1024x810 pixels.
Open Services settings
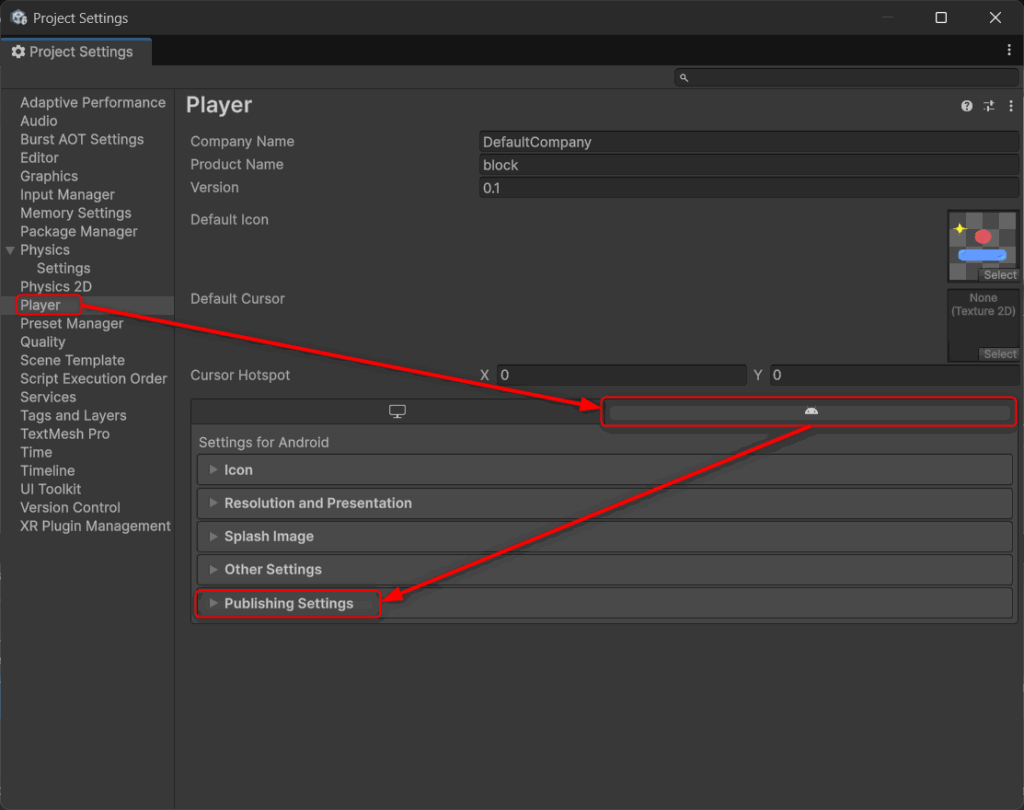pos(48,397)
